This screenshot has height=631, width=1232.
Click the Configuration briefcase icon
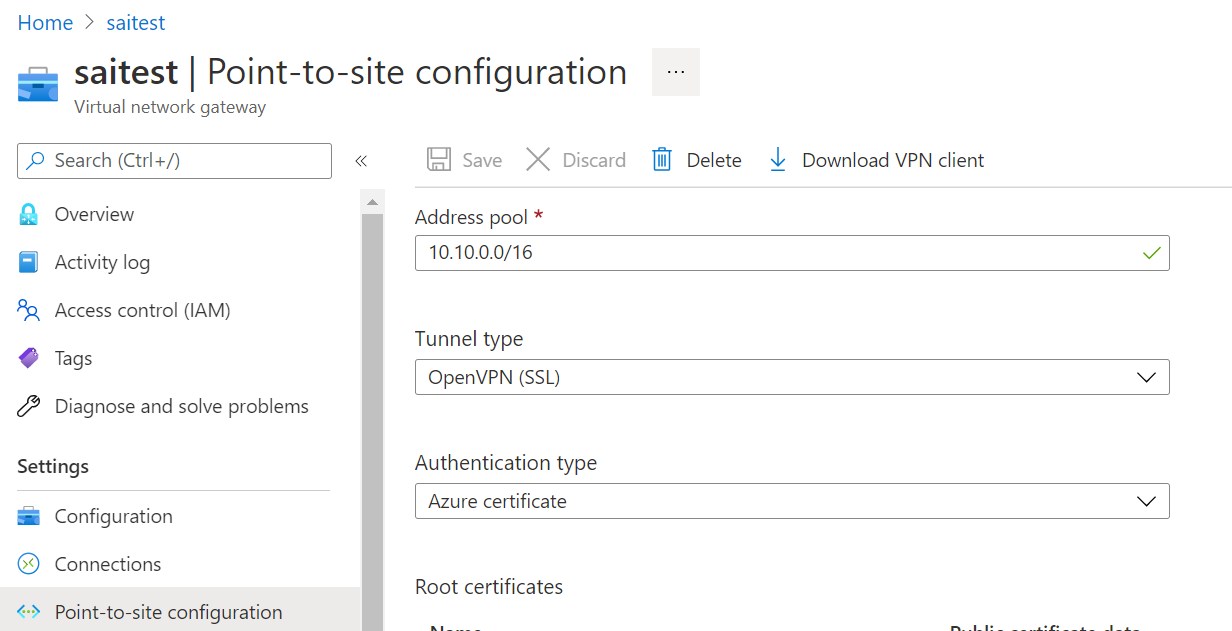[x=29, y=516]
